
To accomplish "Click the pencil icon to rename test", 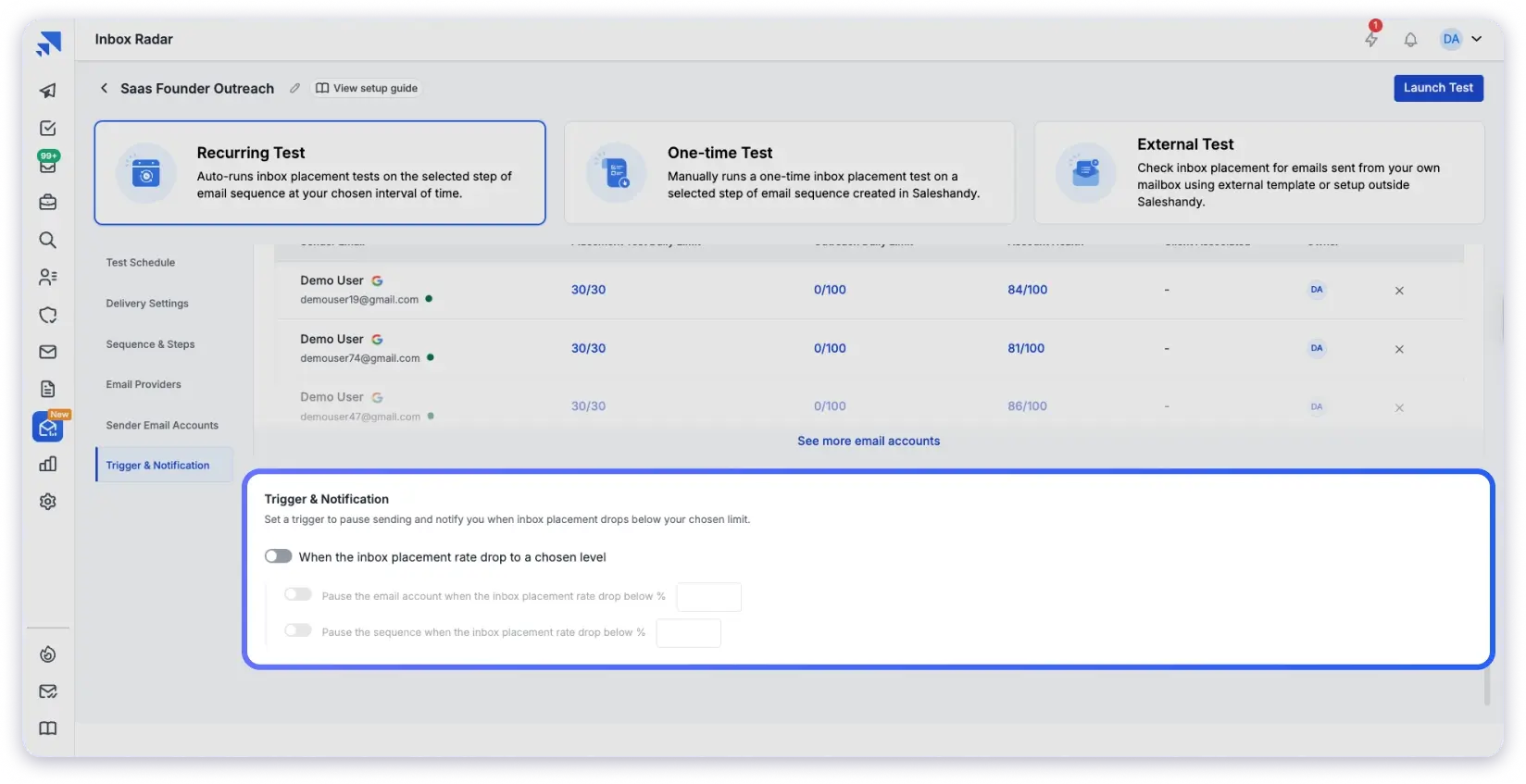I will (x=294, y=89).
